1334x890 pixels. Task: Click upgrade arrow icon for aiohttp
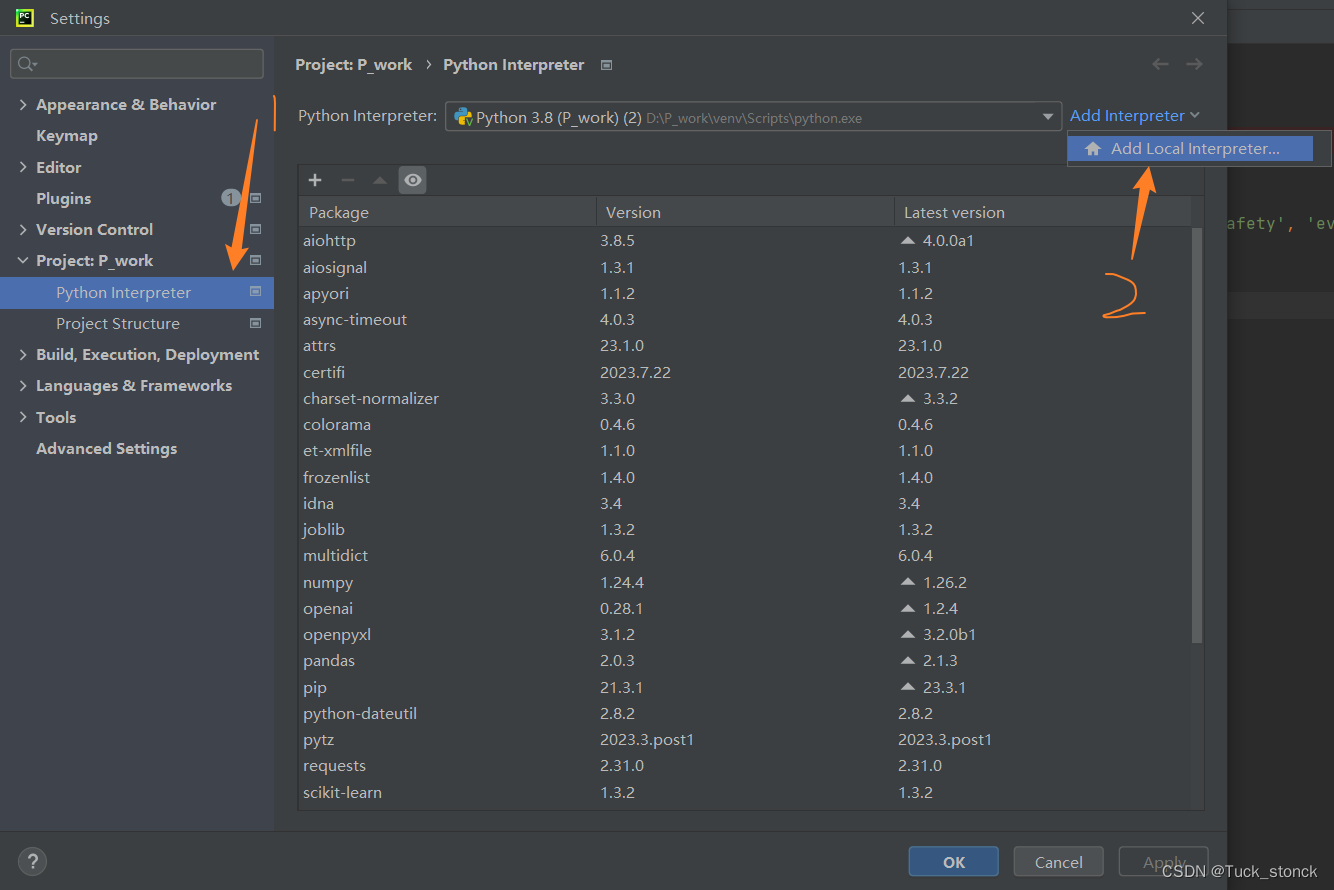908,241
